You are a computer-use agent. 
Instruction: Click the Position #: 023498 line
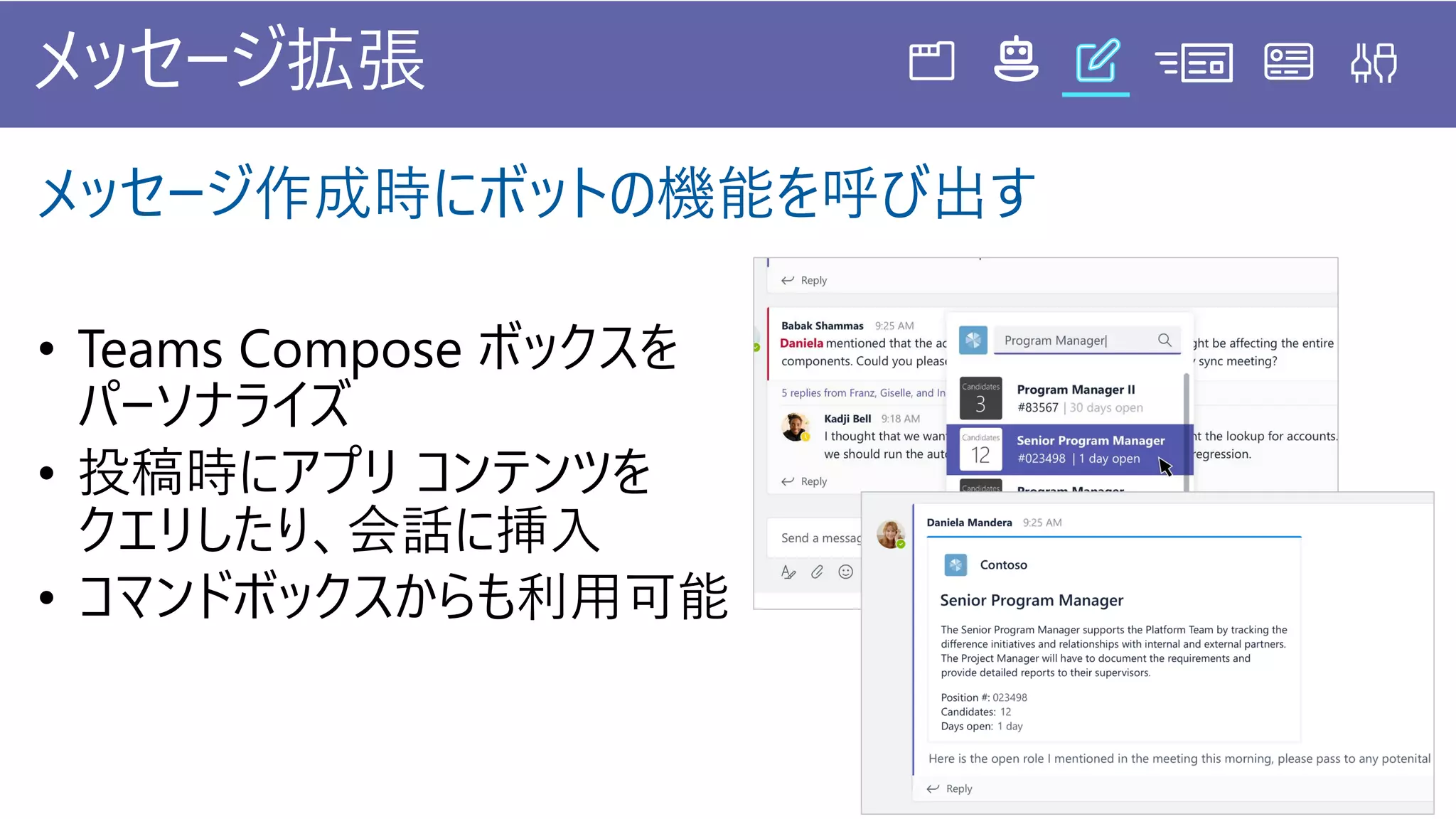click(x=984, y=697)
